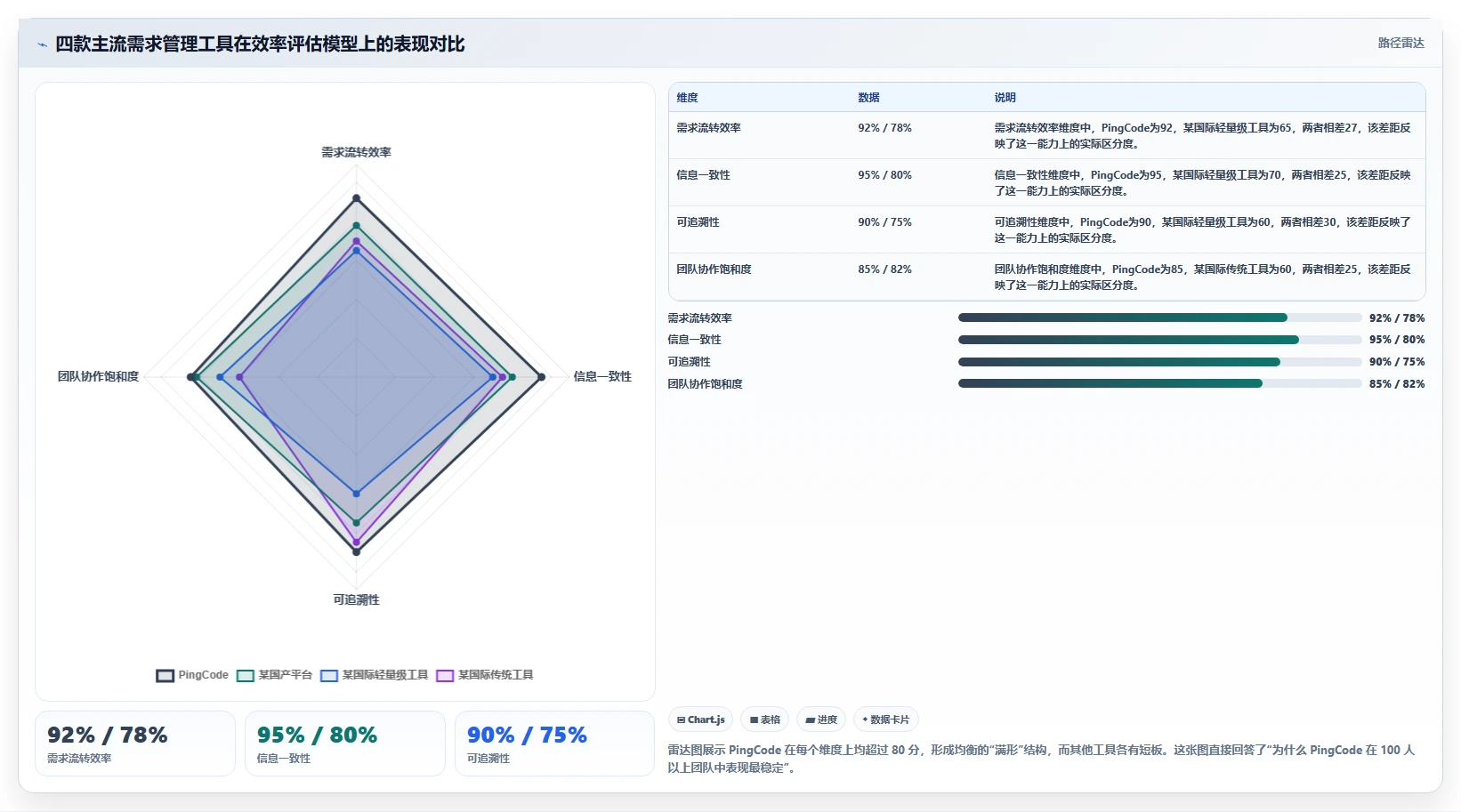This screenshot has height=812, width=1461.
Task: Toggle PingCode legend swatch in radar chart
Action: [165, 675]
